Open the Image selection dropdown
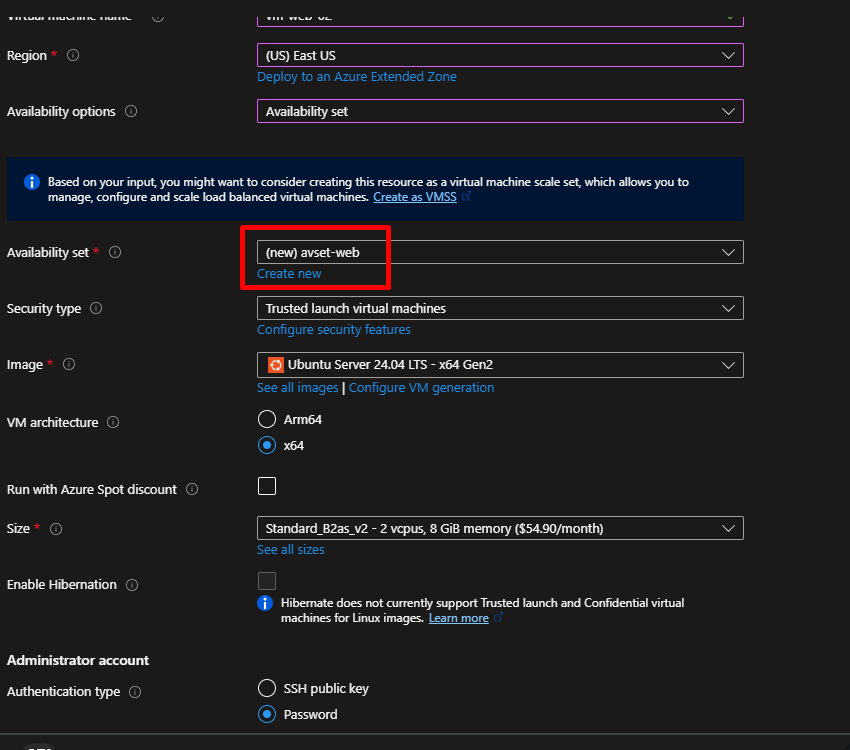 pyautogui.click(x=500, y=365)
